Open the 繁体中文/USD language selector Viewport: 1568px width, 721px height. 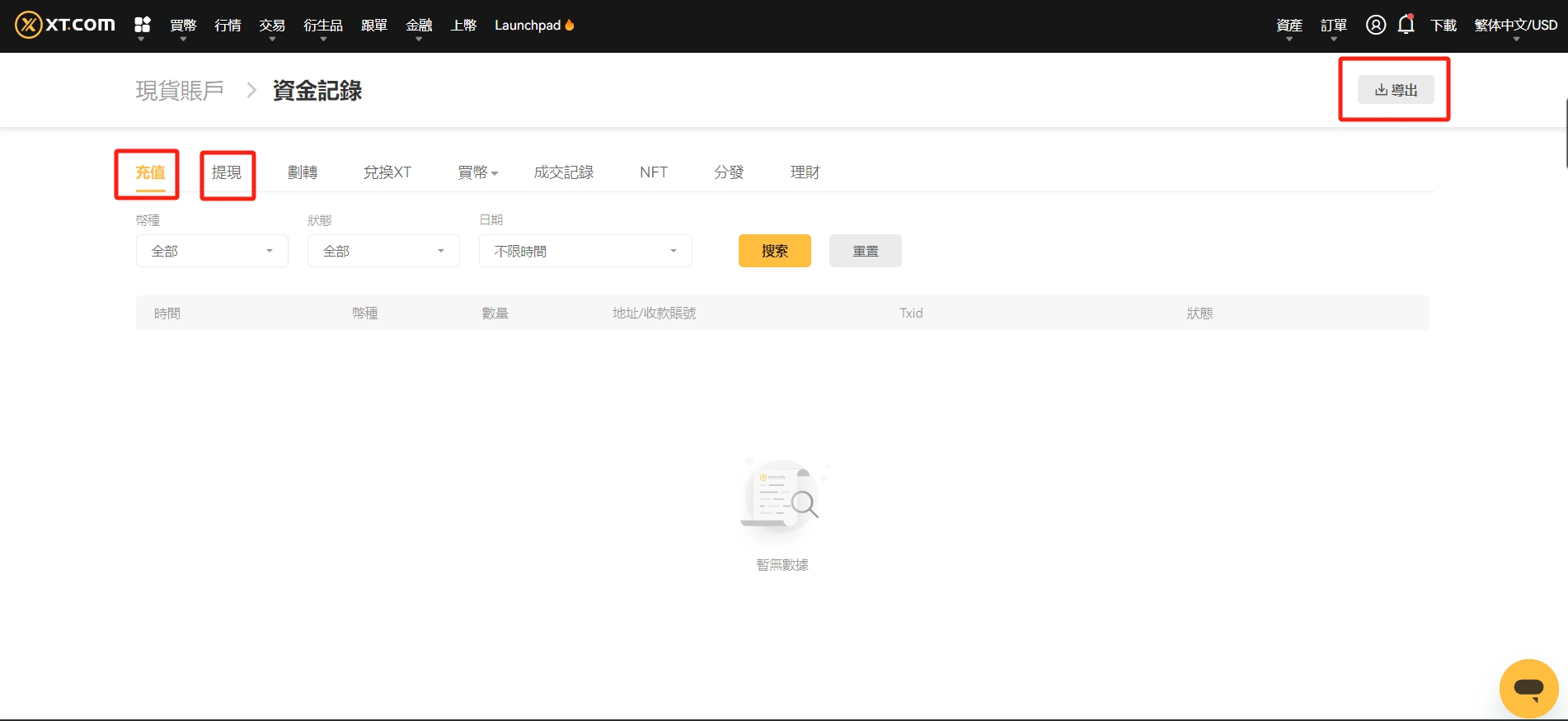1516,26
